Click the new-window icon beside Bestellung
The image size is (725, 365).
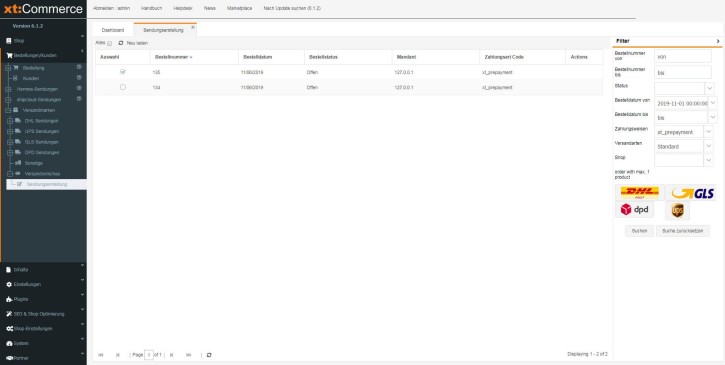(79, 68)
